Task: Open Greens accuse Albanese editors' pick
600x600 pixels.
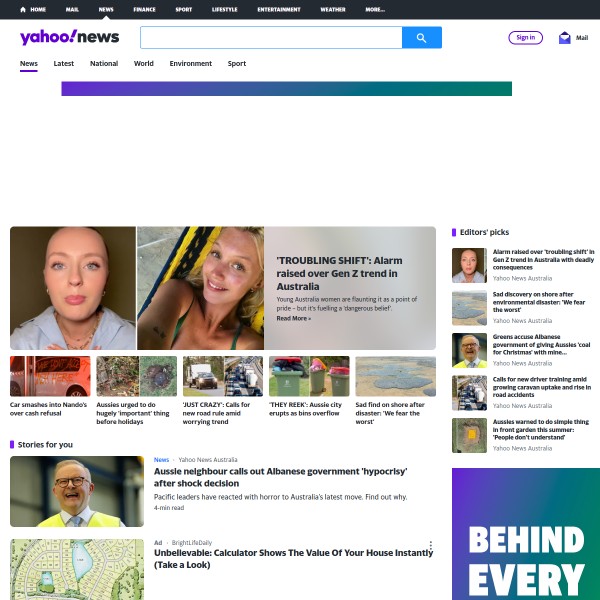Action: [541, 344]
